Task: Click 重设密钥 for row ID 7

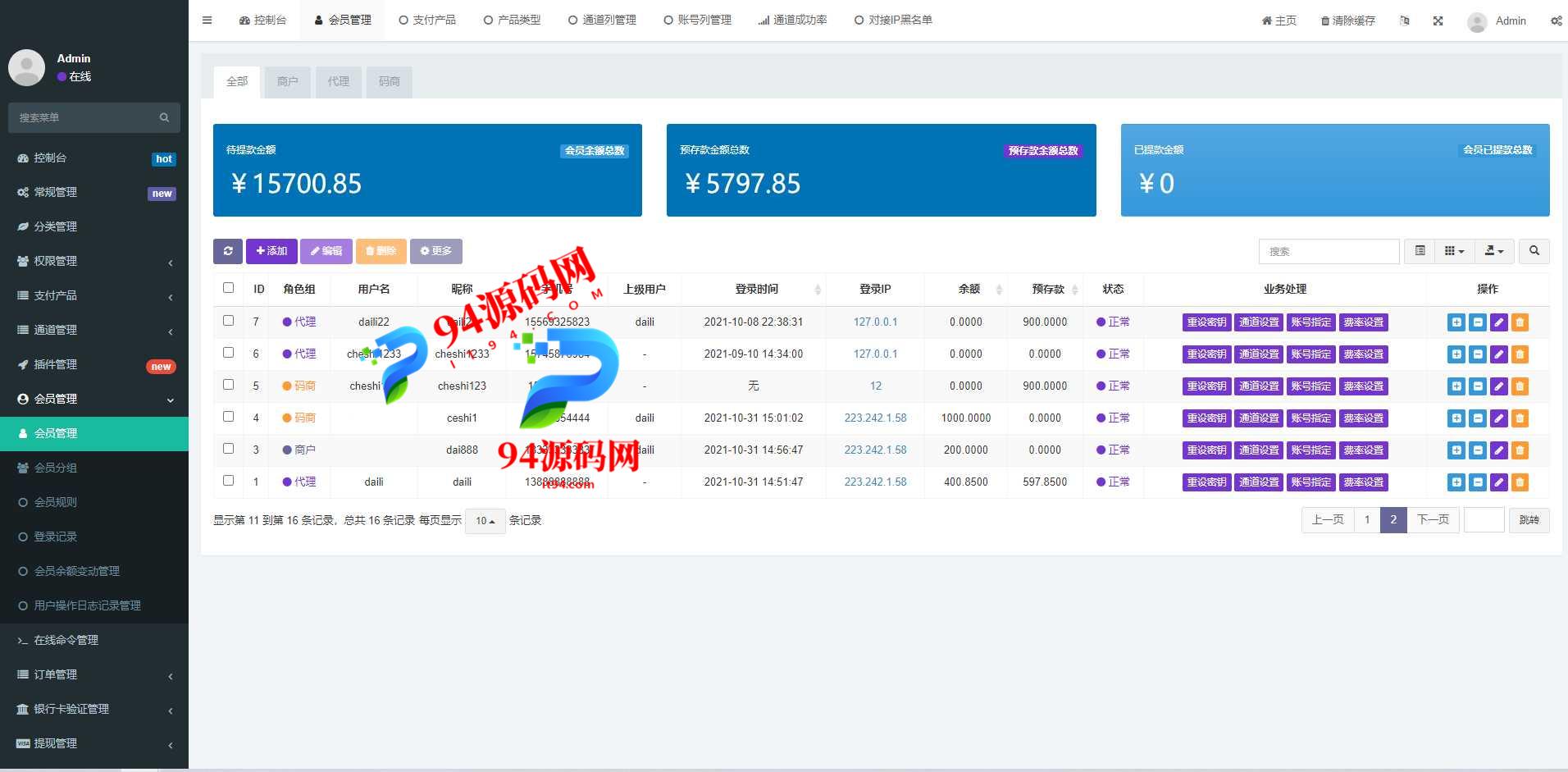Action: tap(1206, 322)
